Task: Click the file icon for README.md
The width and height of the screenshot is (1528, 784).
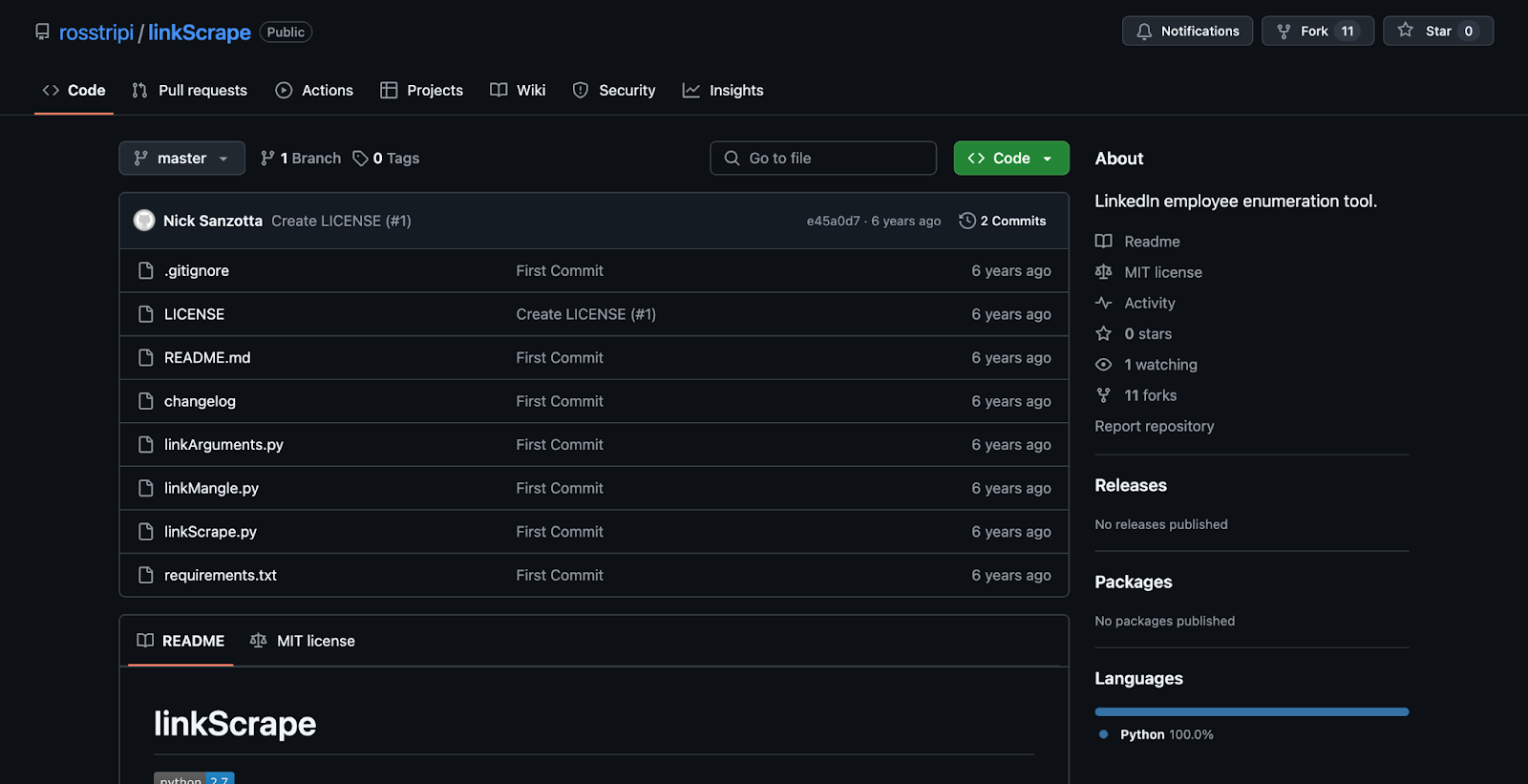Action: point(146,358)
